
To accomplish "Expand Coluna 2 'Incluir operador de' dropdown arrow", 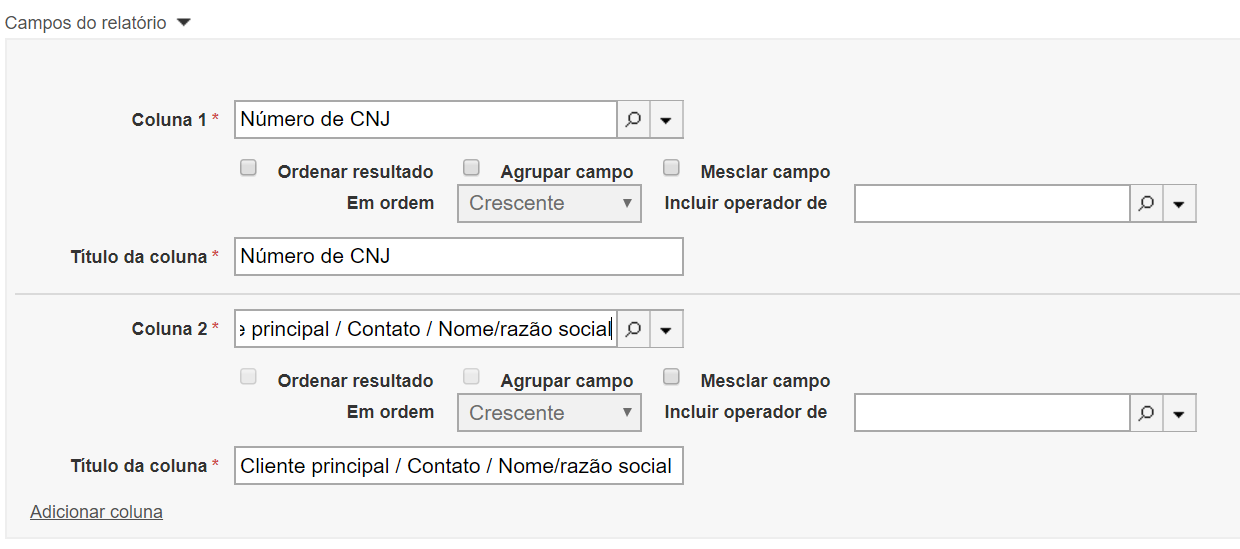I will [1179, 413].
